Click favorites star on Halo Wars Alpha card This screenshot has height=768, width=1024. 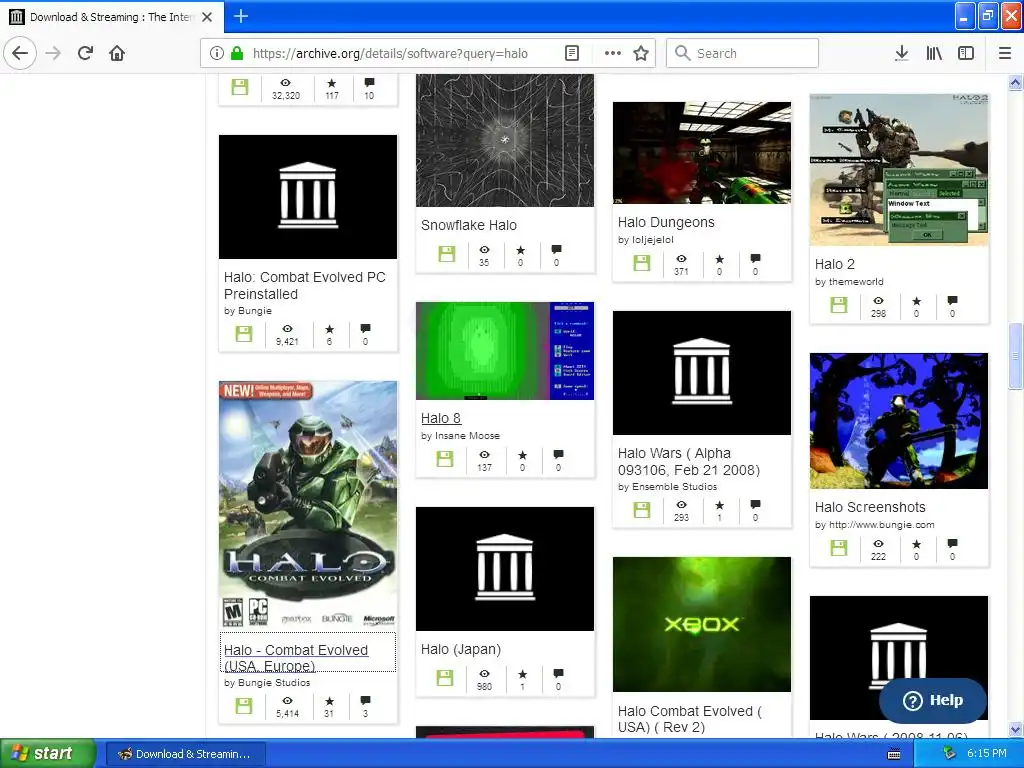(720, 505)
